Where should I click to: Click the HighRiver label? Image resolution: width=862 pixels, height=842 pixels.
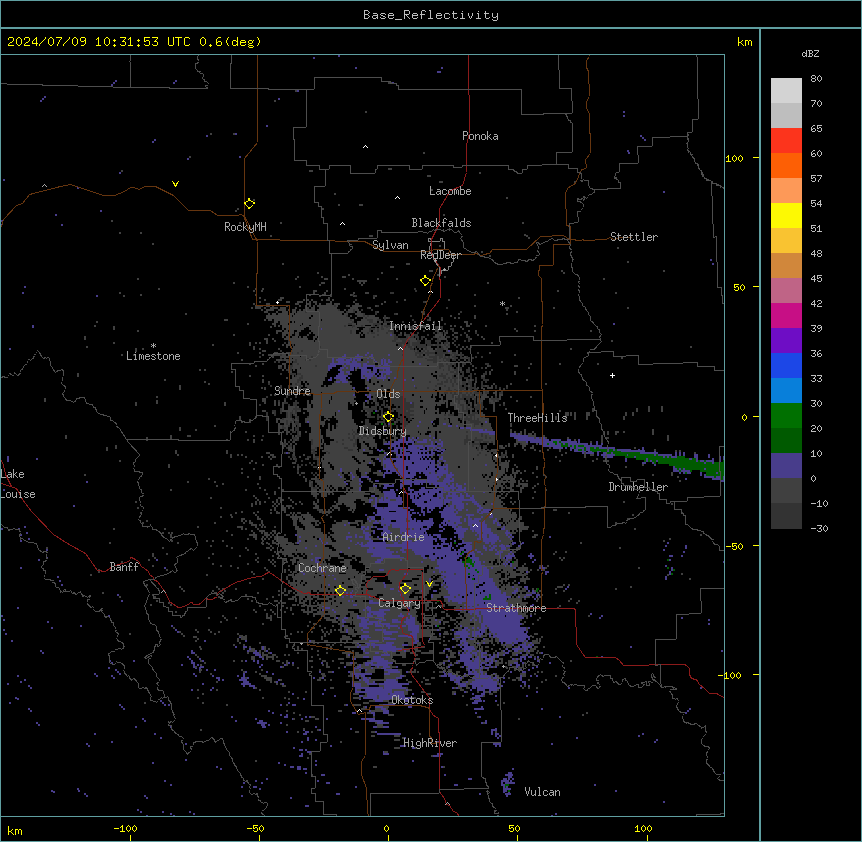430,743
